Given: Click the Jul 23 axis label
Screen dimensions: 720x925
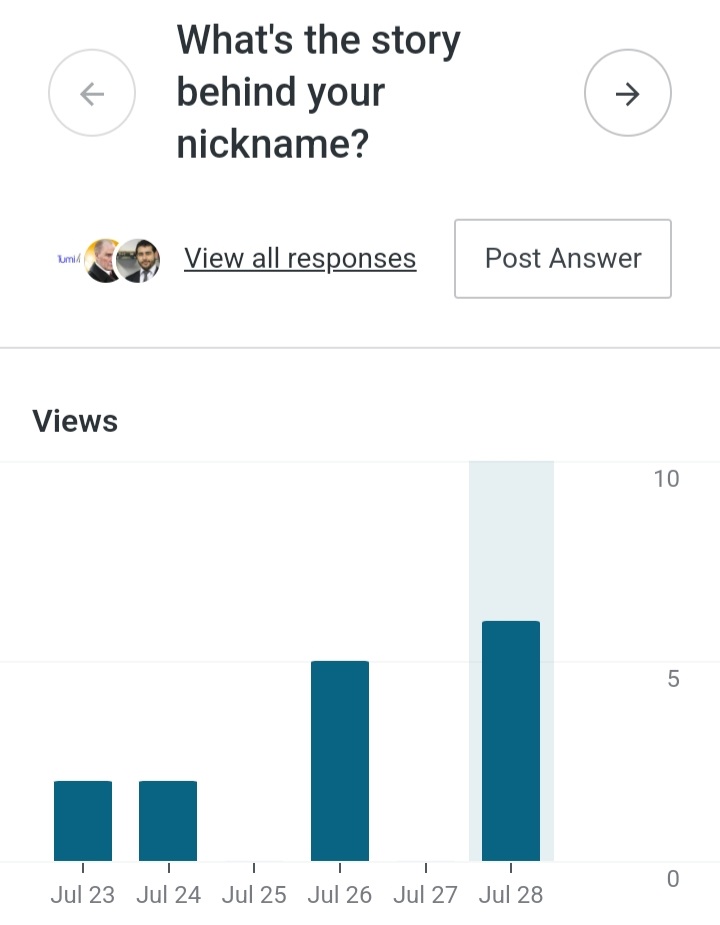Looking at the screenshot, I should pos(83,894).
